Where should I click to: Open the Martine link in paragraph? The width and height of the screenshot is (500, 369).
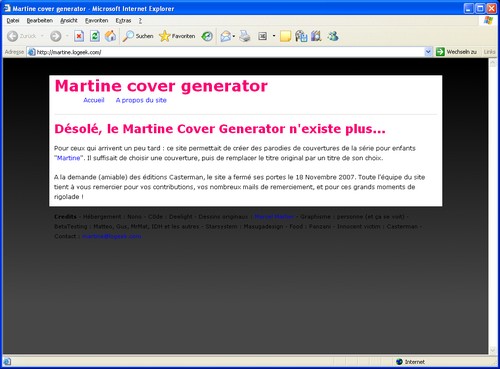click(68, 158)
